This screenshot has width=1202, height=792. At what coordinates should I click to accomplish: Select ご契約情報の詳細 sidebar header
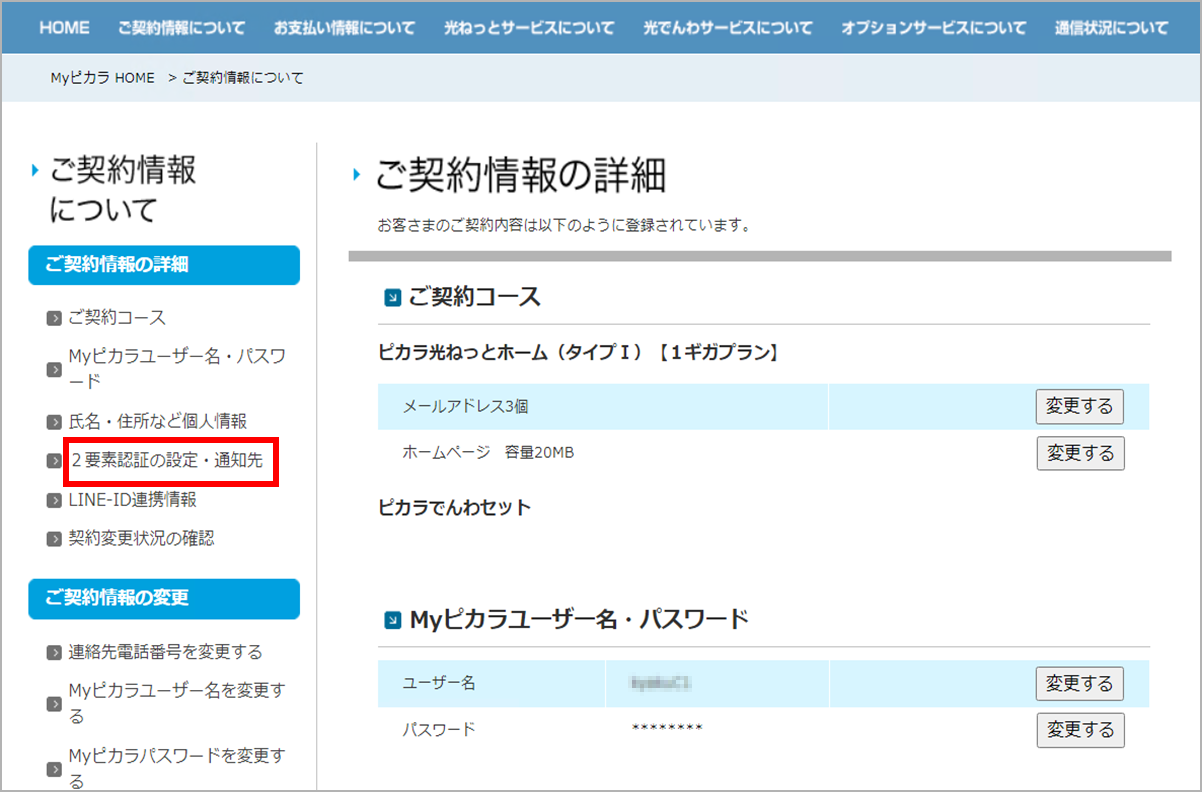coord(164,265)
